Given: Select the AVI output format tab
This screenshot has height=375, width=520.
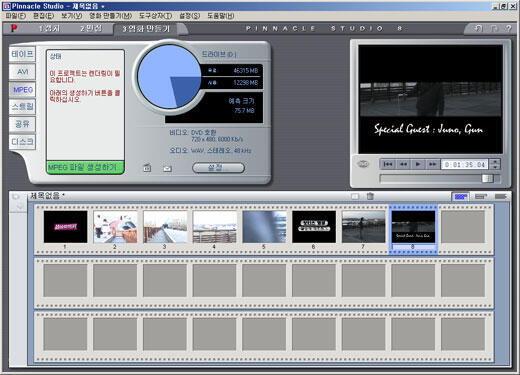Looking at the screenshot, I should [x=23, y=72].
